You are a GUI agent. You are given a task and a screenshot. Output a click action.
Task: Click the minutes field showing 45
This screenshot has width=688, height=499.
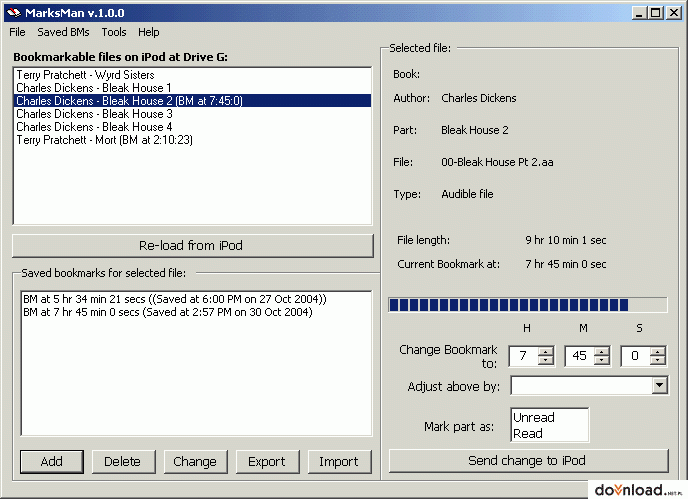(579, 356)
